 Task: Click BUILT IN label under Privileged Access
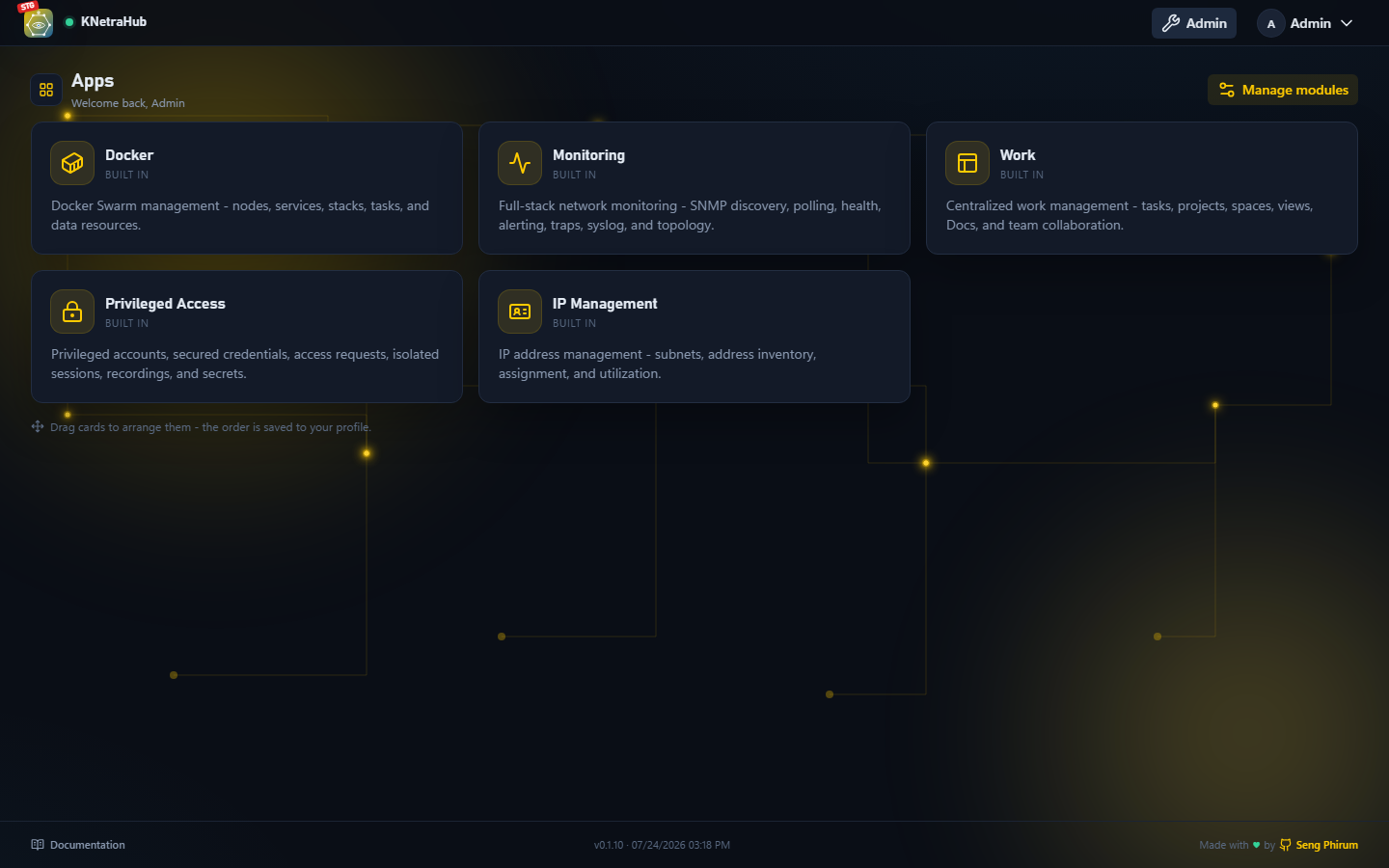pyautogui.click(x=126, y=324)
